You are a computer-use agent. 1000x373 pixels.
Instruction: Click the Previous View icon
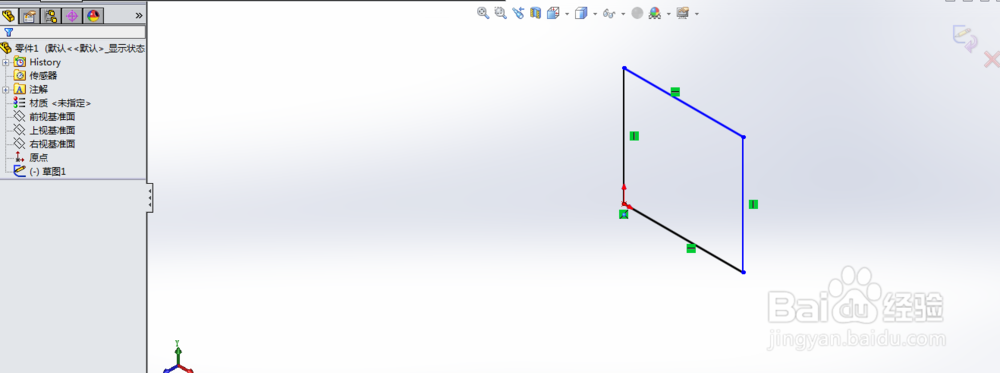coord(518,13)
